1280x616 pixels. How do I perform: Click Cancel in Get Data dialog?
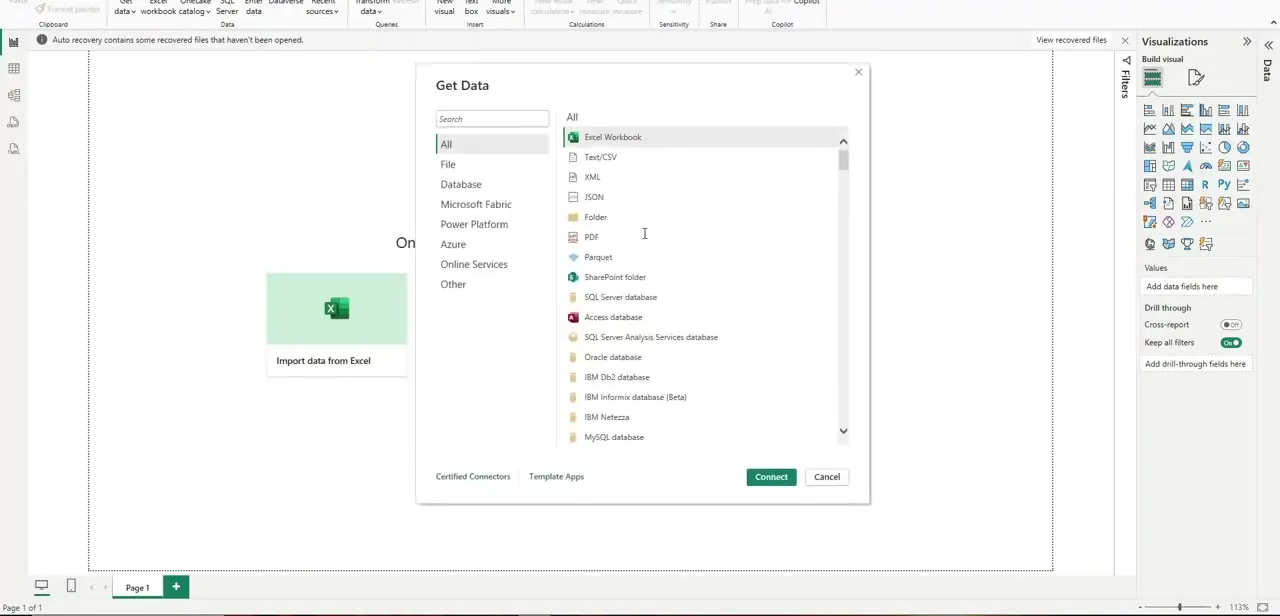pos(827,477)
